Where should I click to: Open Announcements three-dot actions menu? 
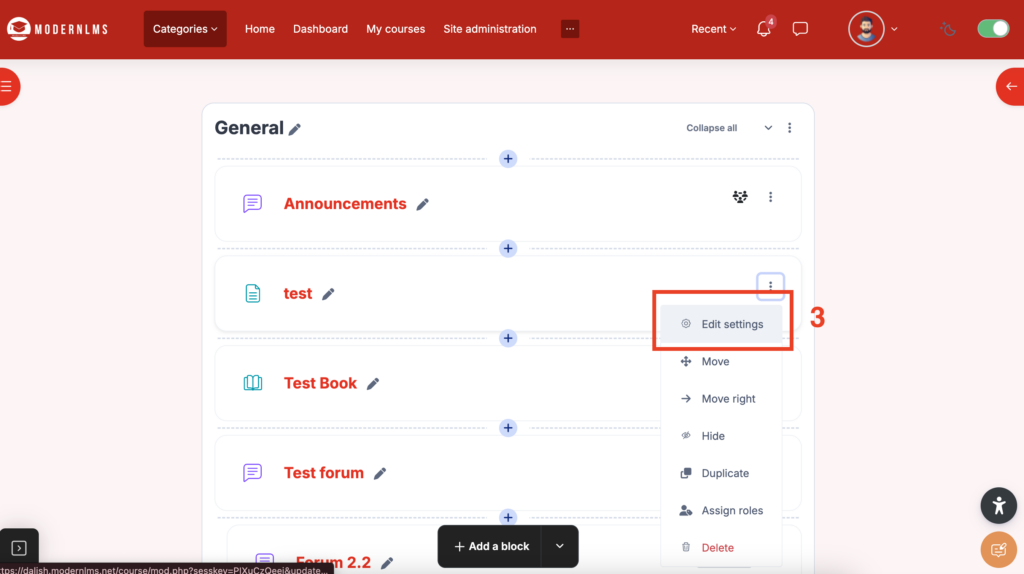point(770,197)
